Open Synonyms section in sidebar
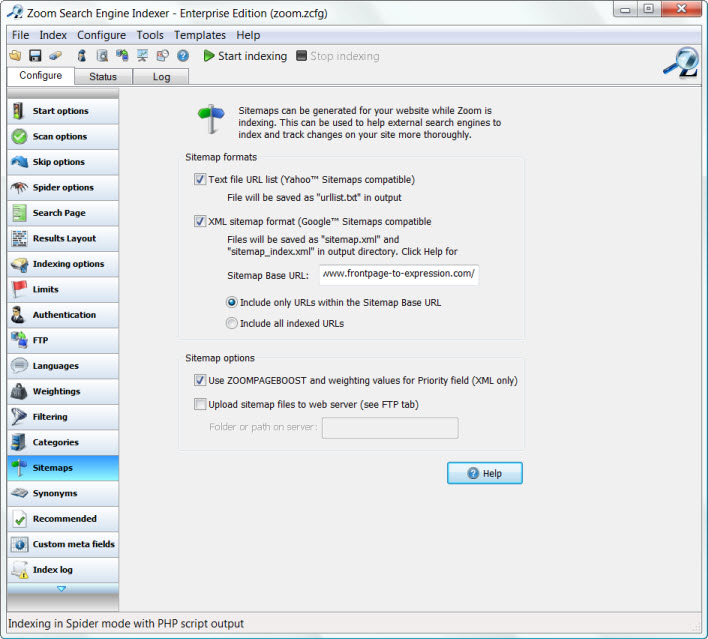 (63, 494)
